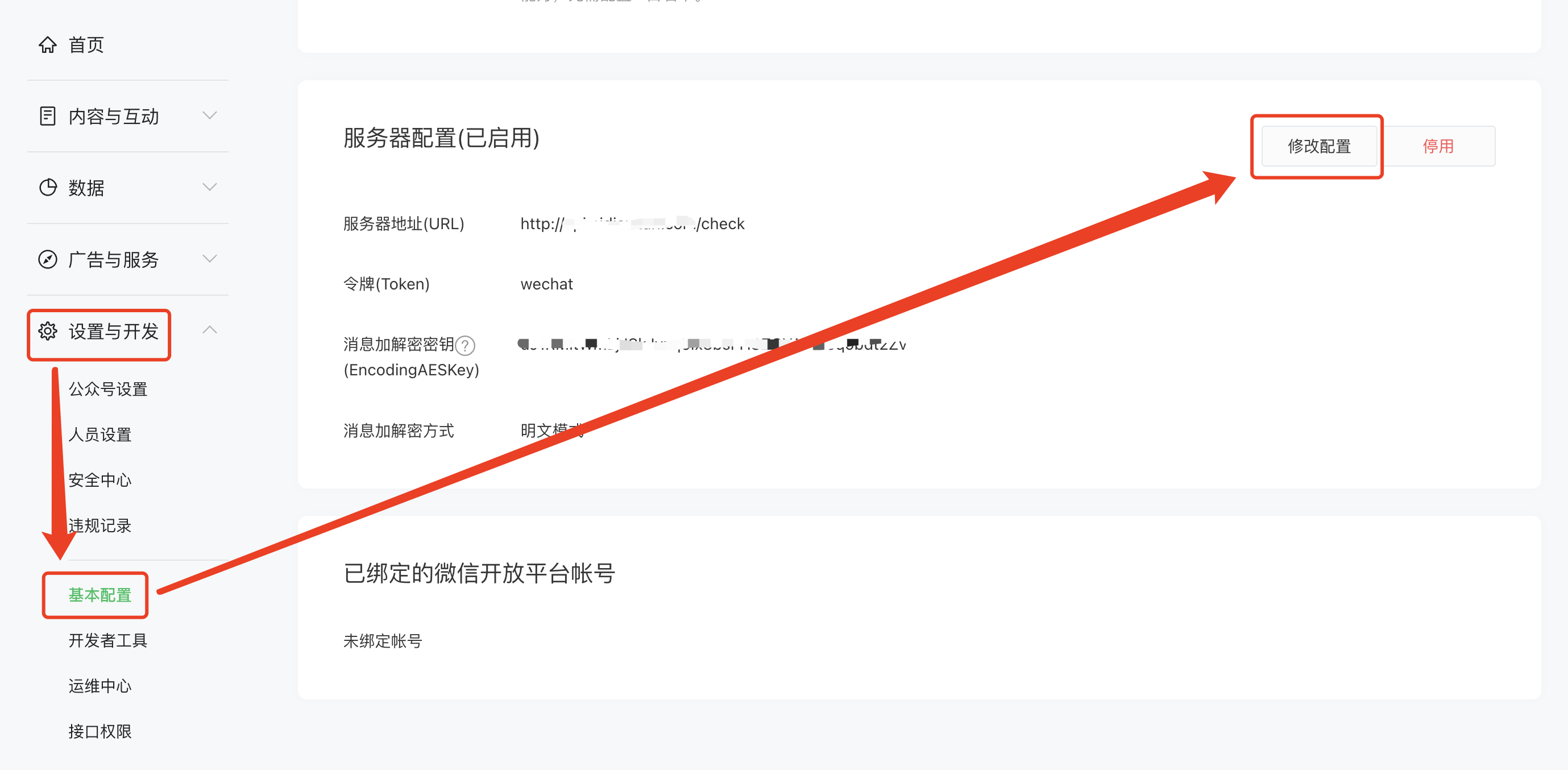This screenshot has width=1568, height=770.
Task: Go to 人员设置
Action: (100, 434)
